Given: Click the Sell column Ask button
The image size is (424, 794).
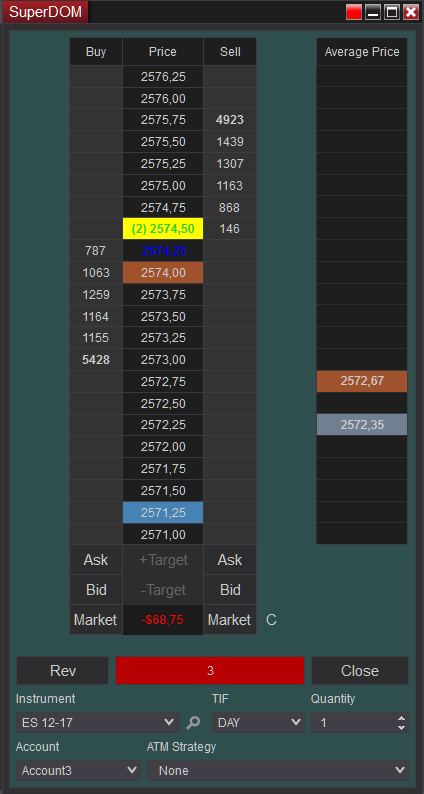Looking at the screenshot, I should (230, 560).
